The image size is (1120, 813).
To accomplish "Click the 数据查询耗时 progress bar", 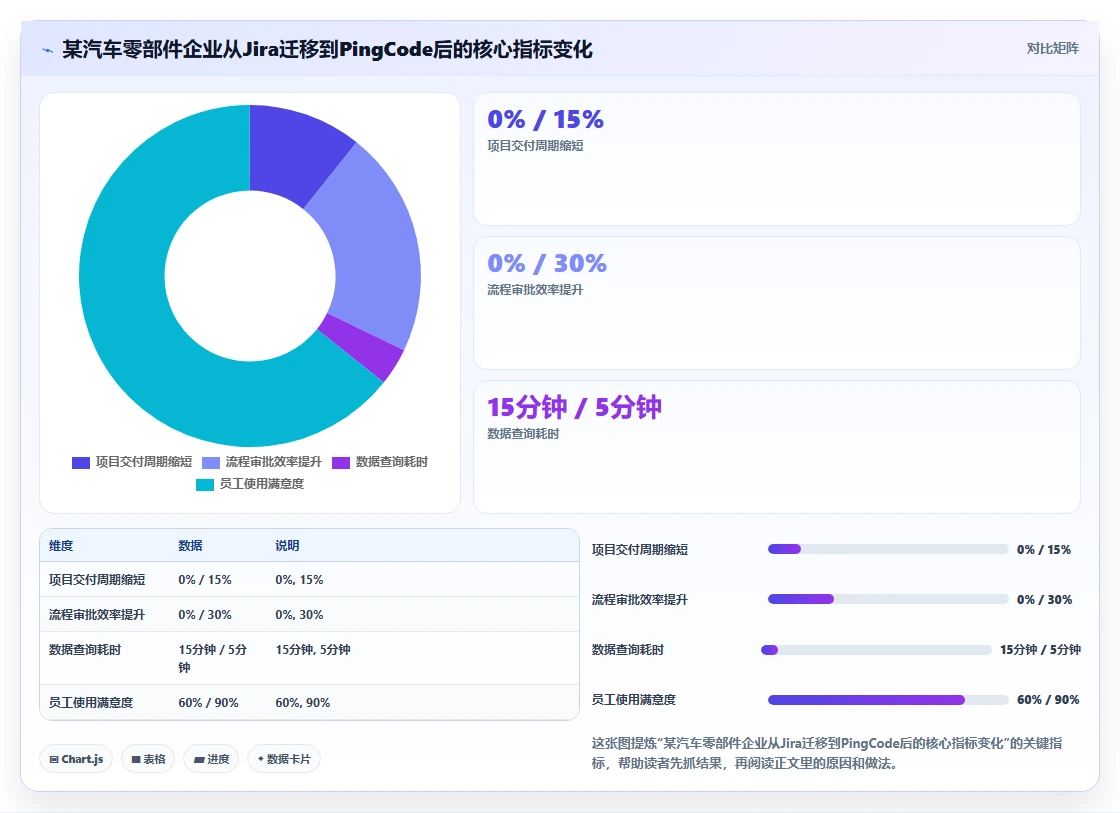I will (x=876, y=649).
